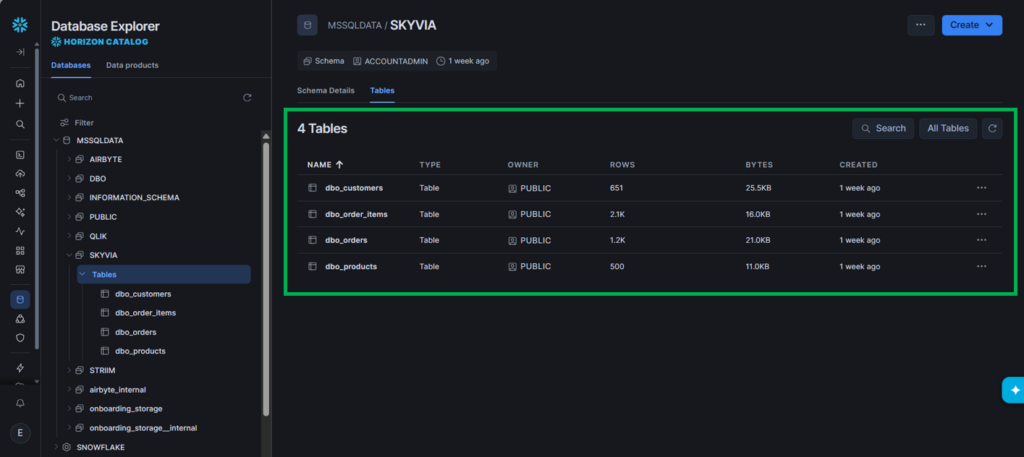The height and width of the screenshot is (457, 1024).
Task: Refresh the 4 Tables list
Action: [x=992, y=129]
